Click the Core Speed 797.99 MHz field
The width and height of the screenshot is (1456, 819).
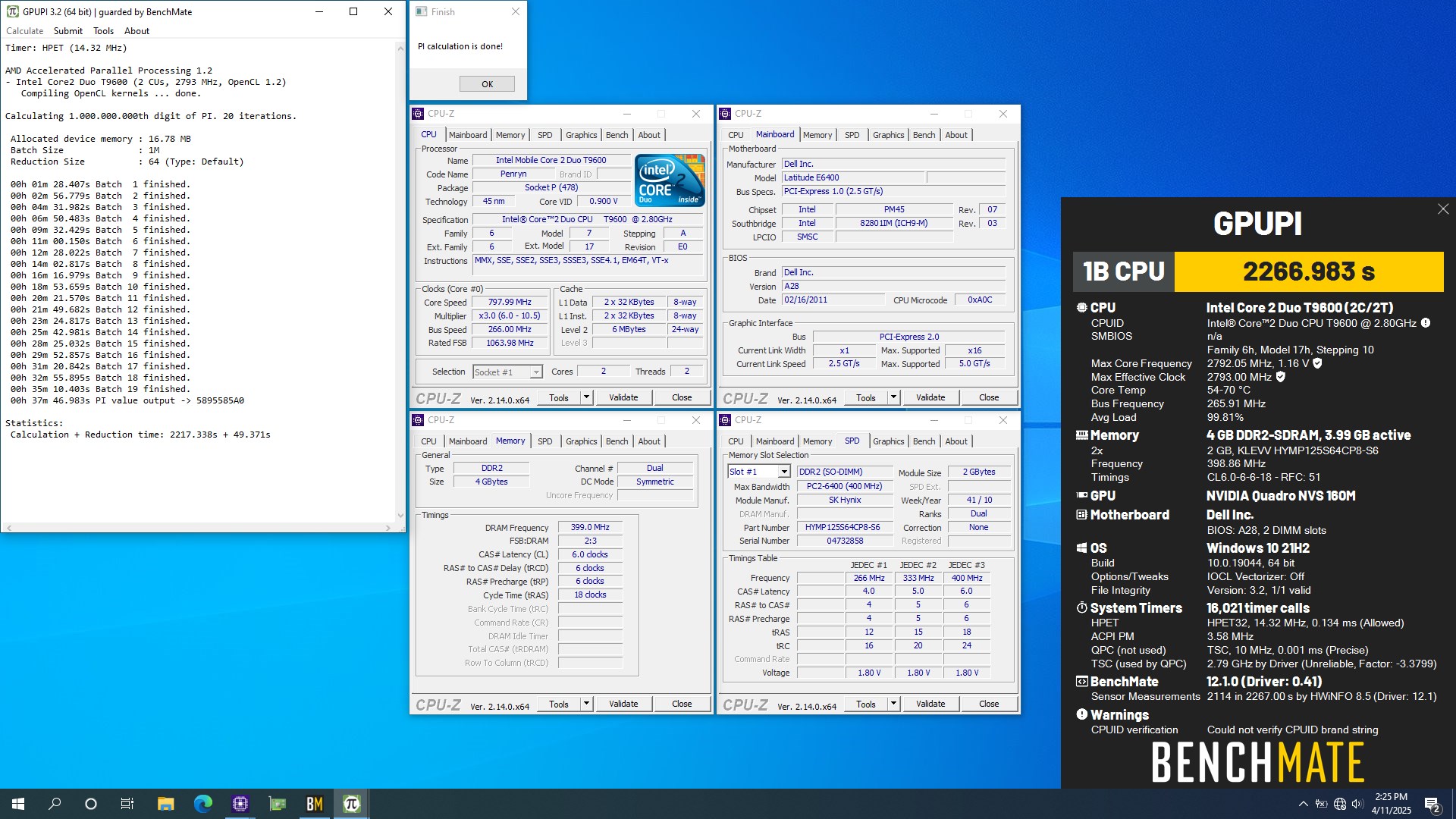click(510, 302)
